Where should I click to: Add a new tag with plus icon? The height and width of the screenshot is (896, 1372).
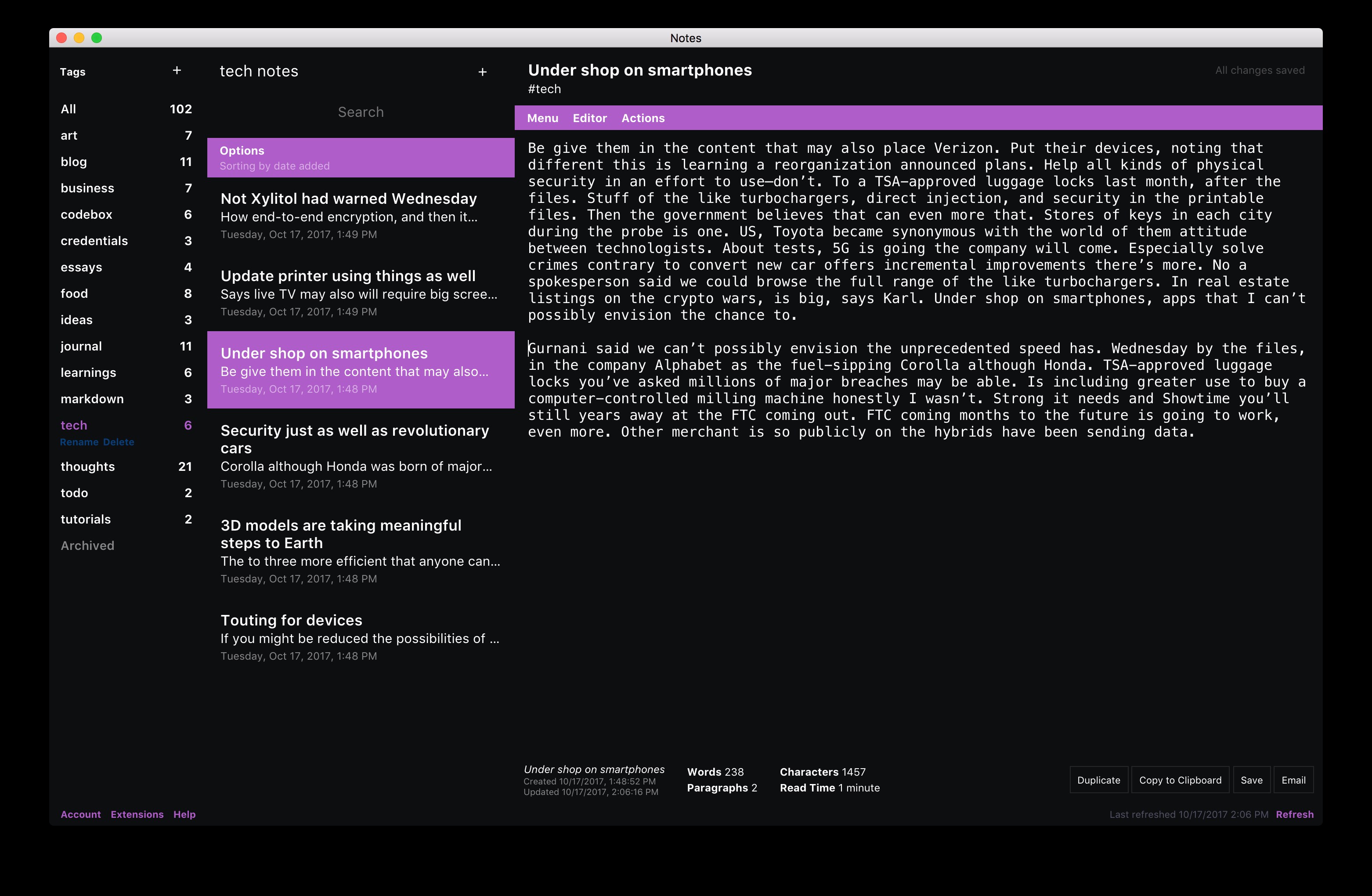point(177,70)
